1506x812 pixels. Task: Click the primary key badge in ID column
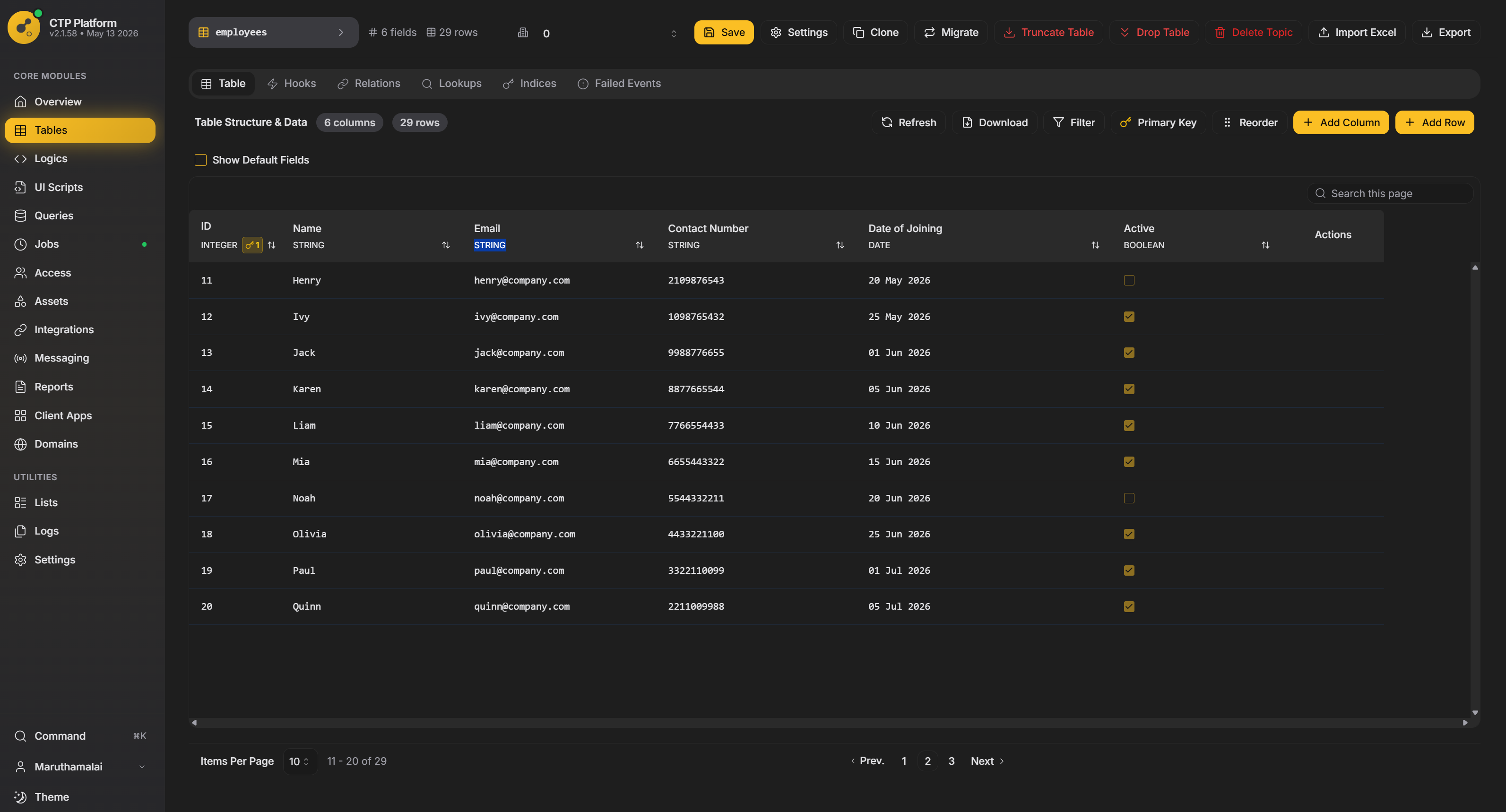[x=252, y=245]
